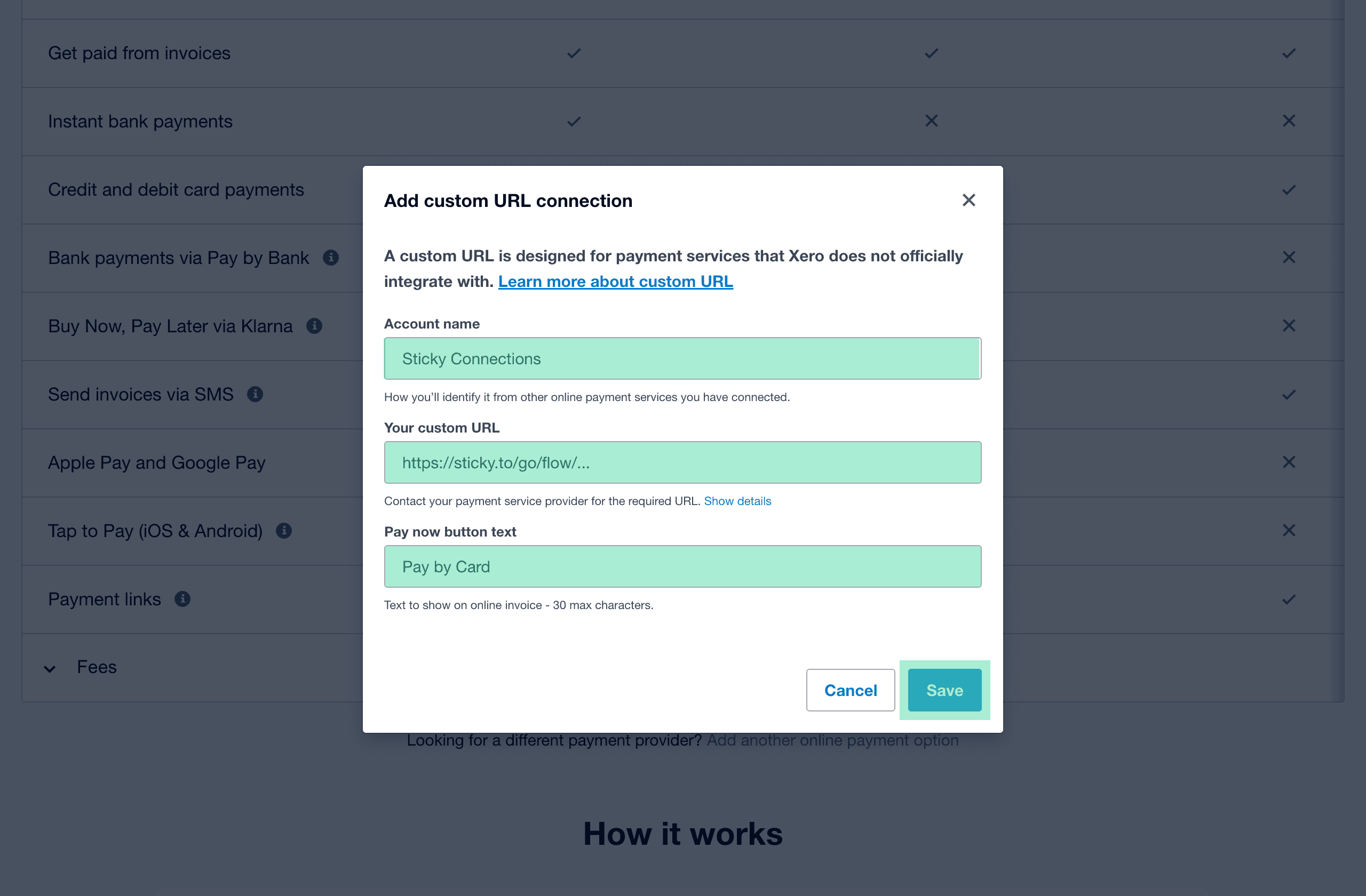Image resolution: width=1366 pixels, height=896 pixels.
Task: Expand the Fees section chevron
Action: [50, 668]
